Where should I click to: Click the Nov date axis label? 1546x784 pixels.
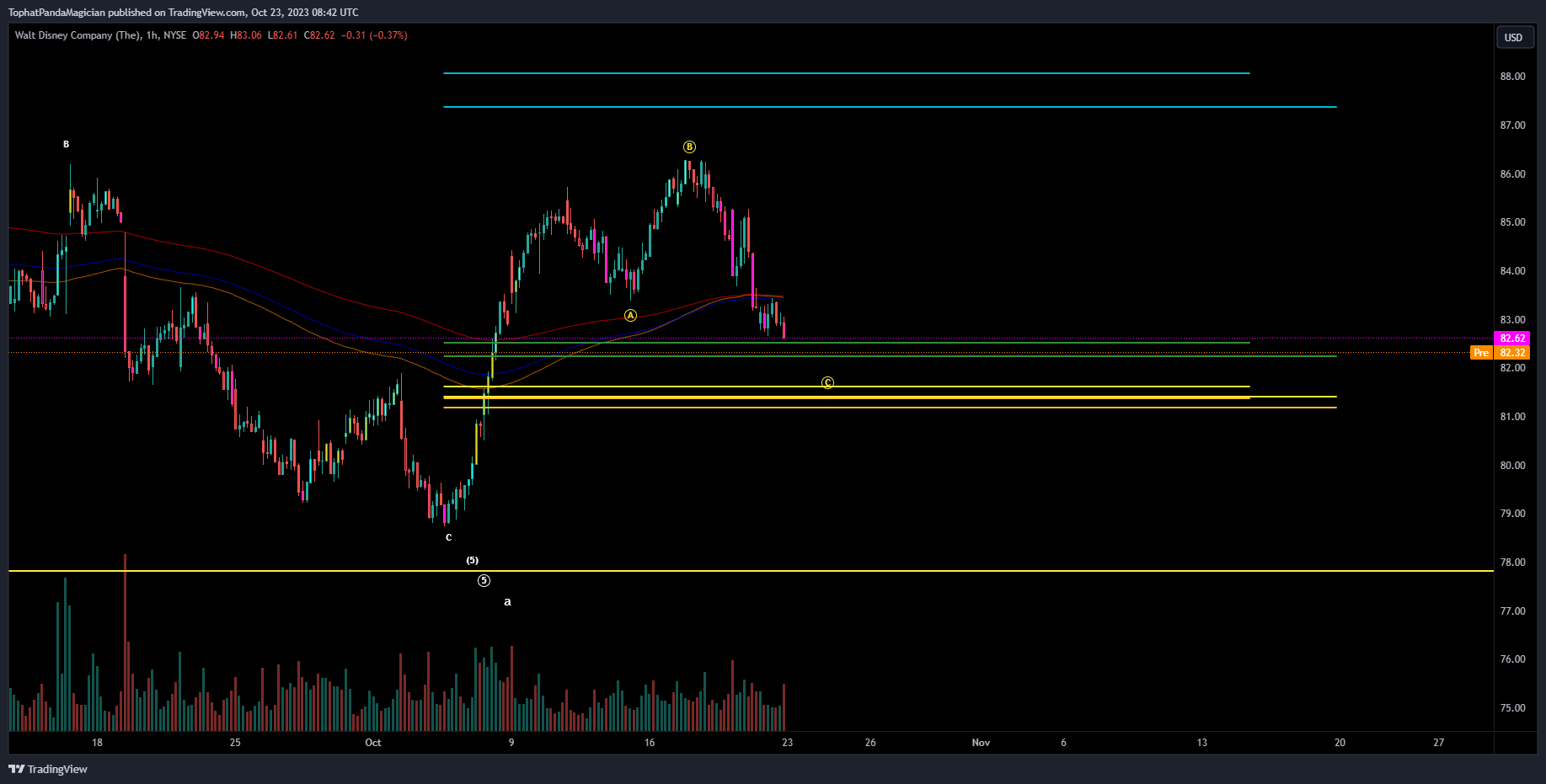(x=981, y=743)
